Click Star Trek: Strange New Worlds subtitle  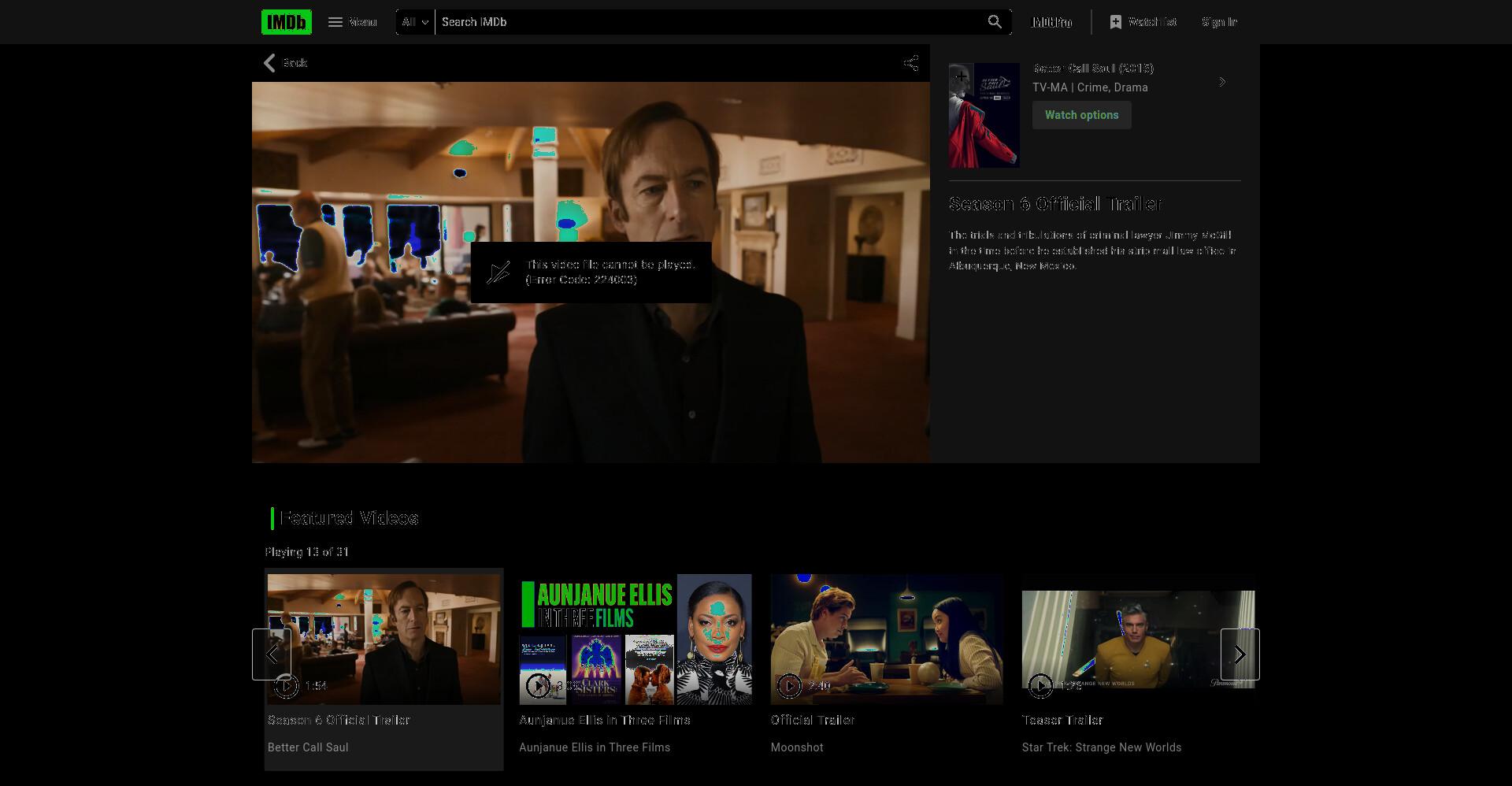pos(1102,747)
